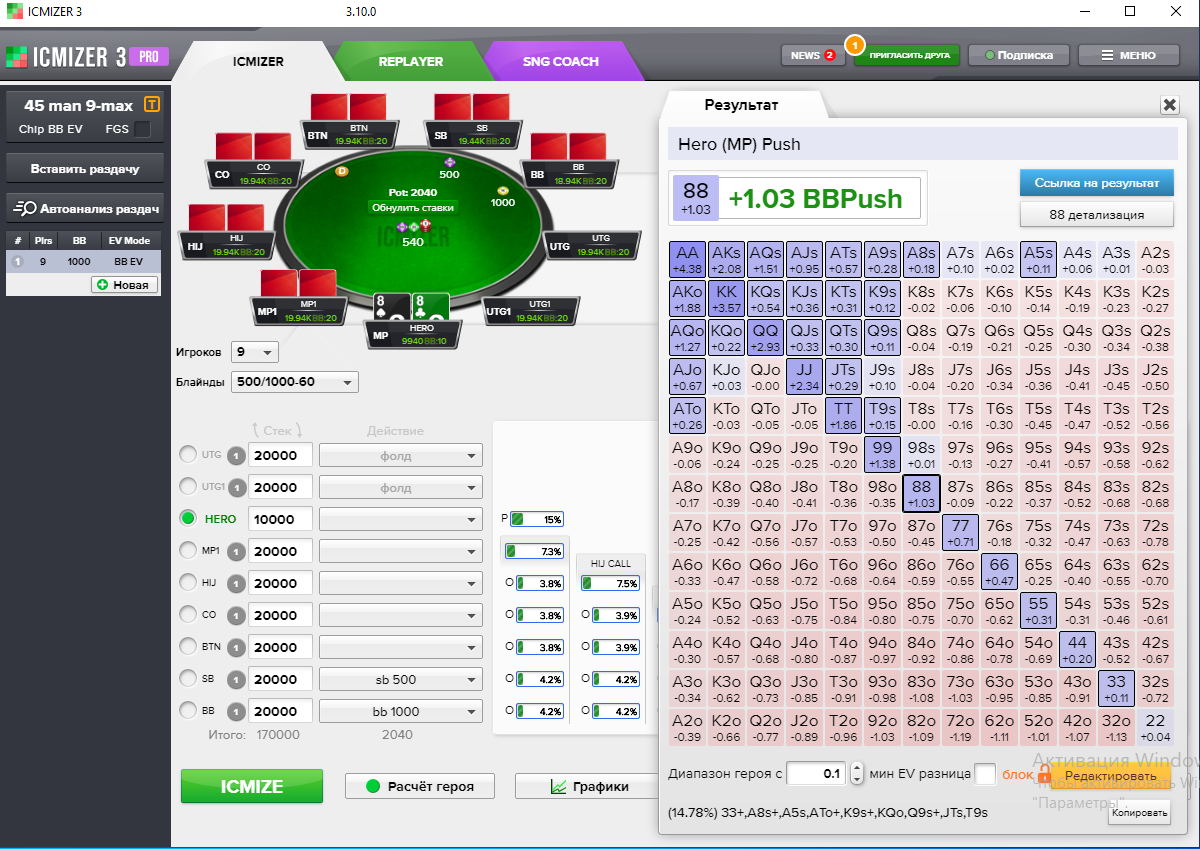This screenshot has height=849, width=1200.
Task: Open the Блайнды 500/1000-60 dropdown
Action: tap(294, 382)
